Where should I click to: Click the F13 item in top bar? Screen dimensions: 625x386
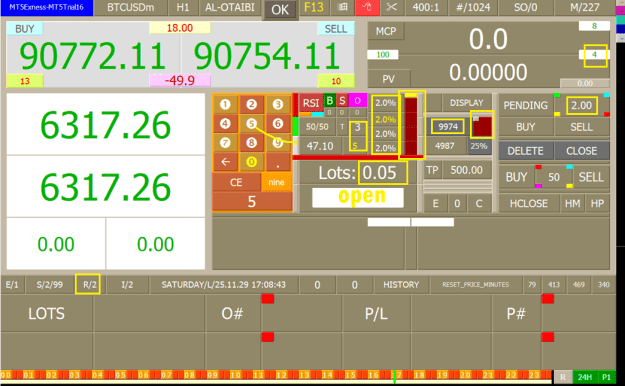pos(314,7)
